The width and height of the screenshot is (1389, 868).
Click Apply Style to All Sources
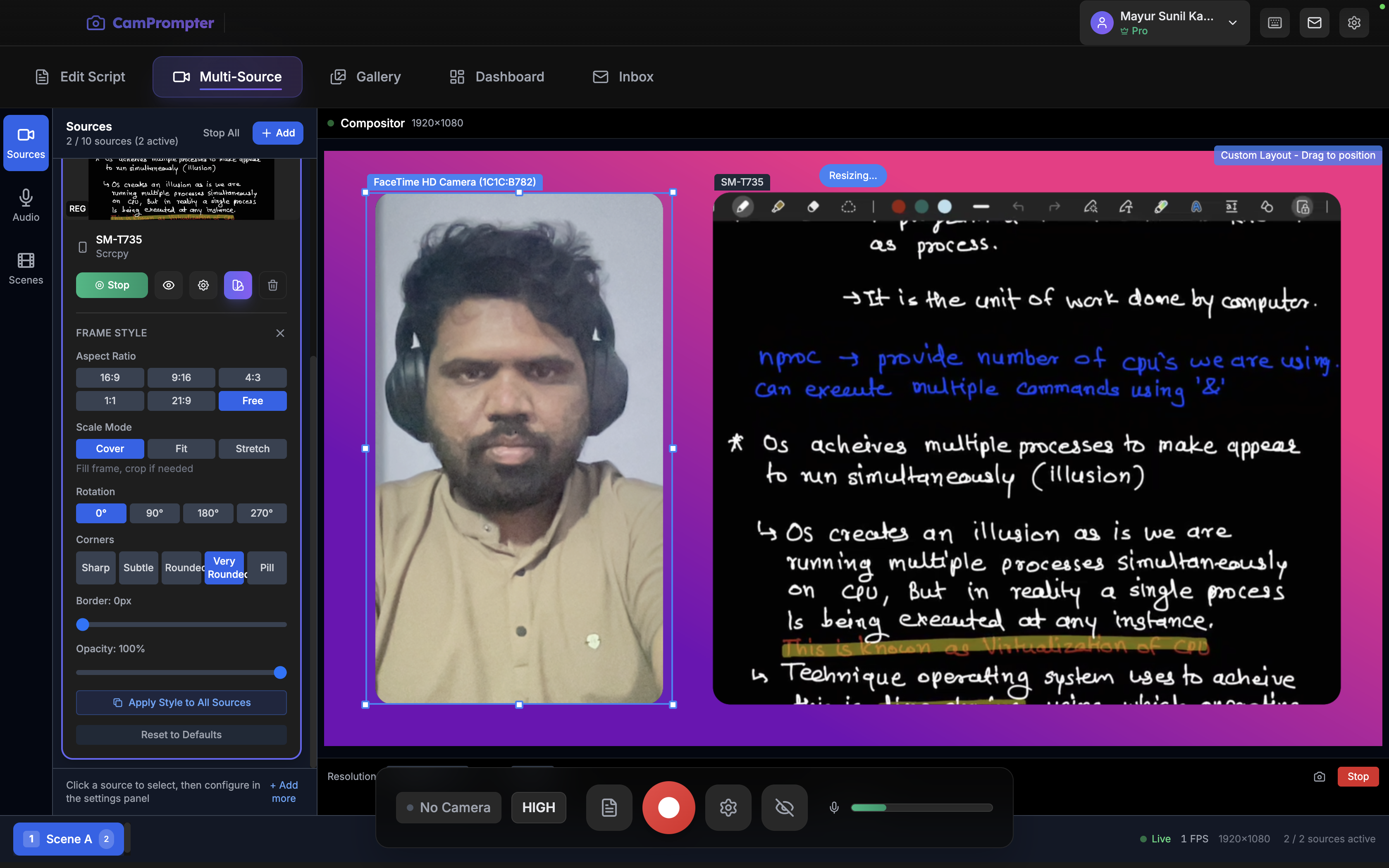tap(181, 702)
